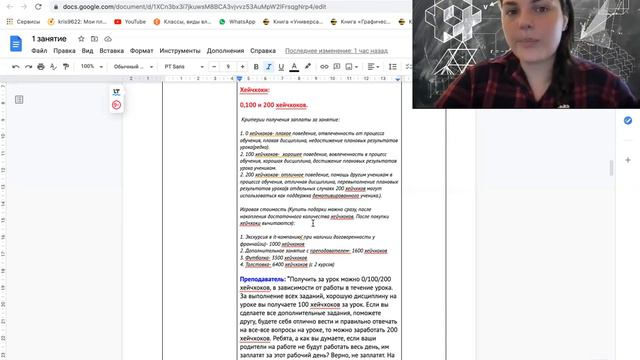Image resolution: width=640 pixels, height=360 pixels.
Task: Toggle underline formatting
Action: click(281, 67)
